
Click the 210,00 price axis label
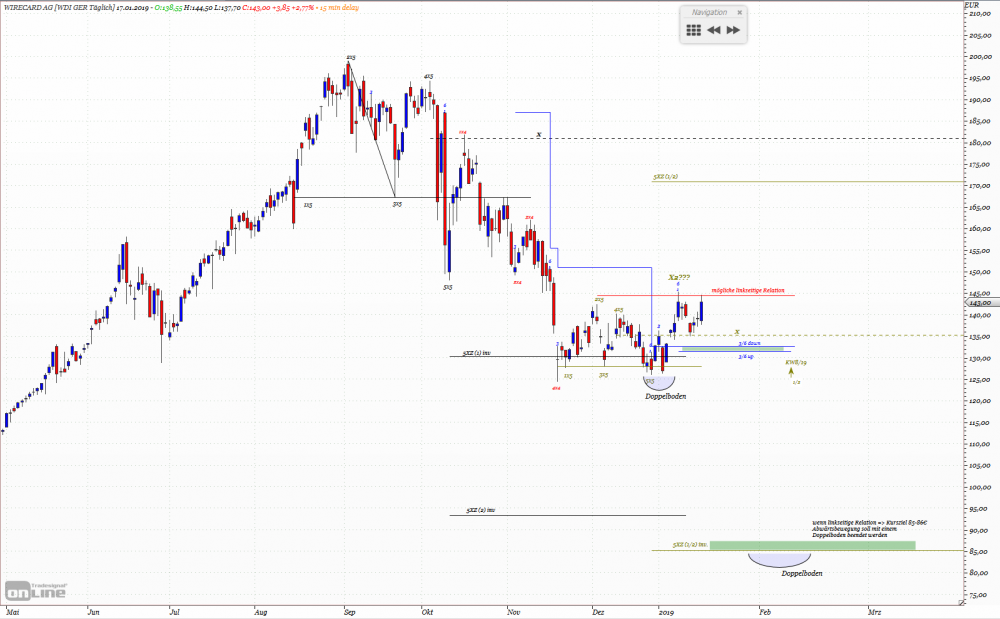[x=980, y=13]
